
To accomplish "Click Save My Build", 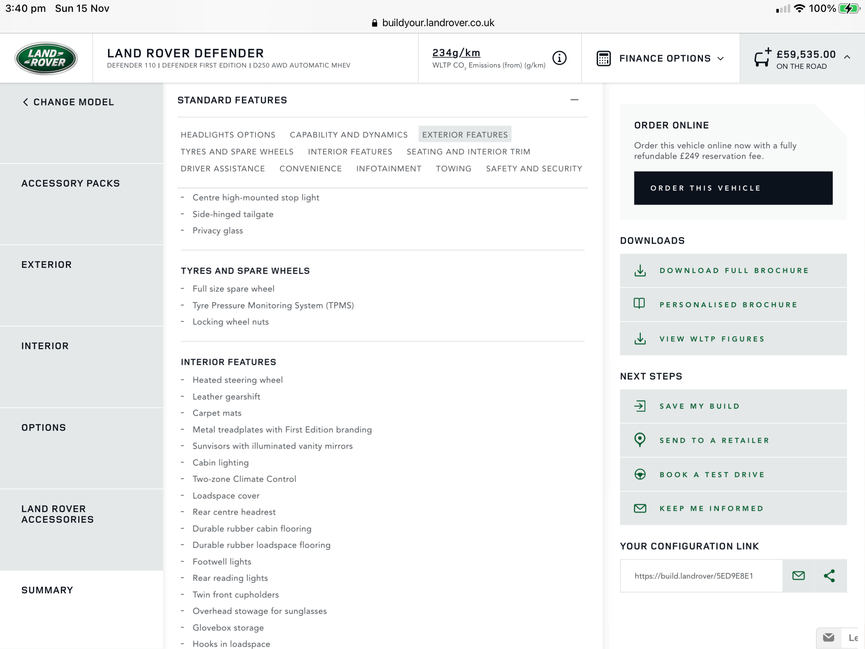I will coord(733,406).
